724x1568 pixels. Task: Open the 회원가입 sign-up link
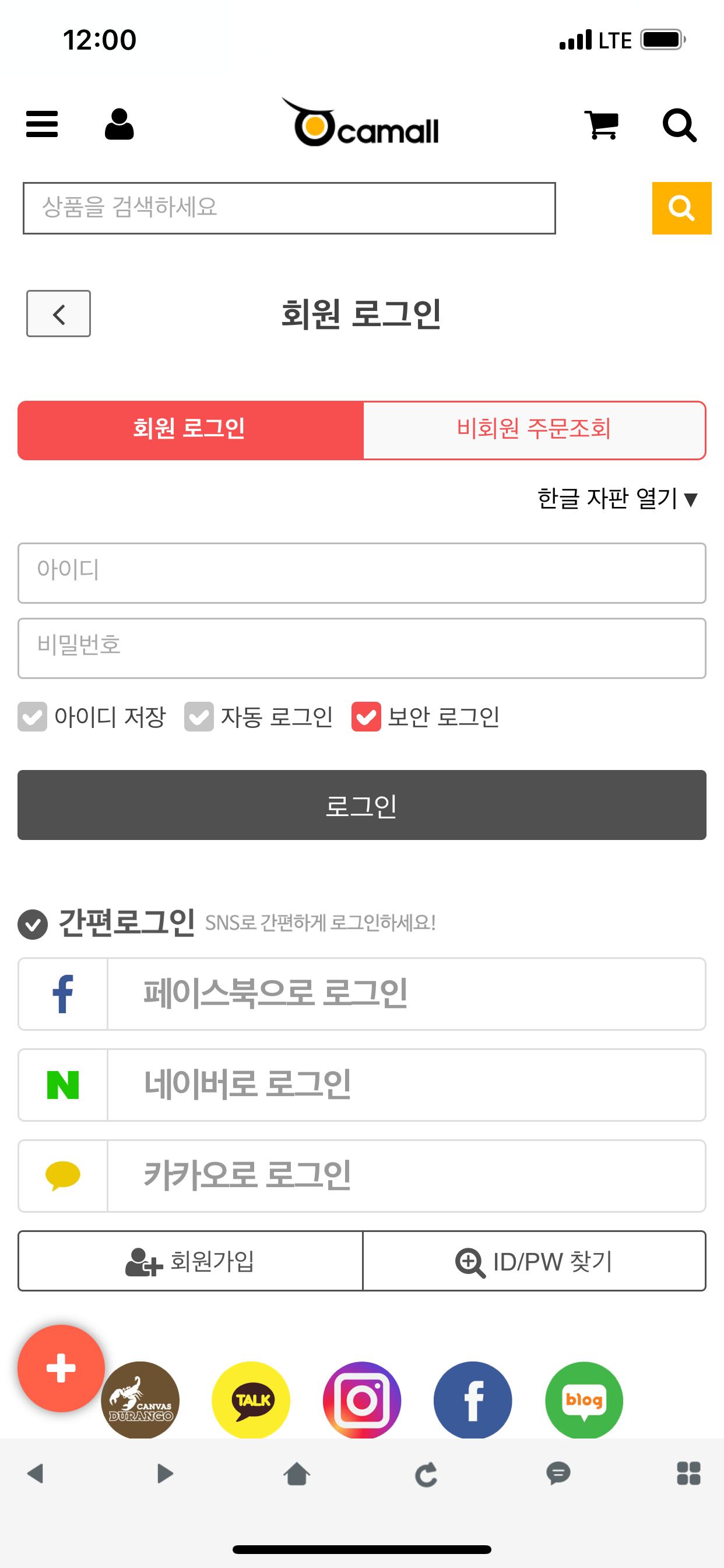click(191, 1261)
